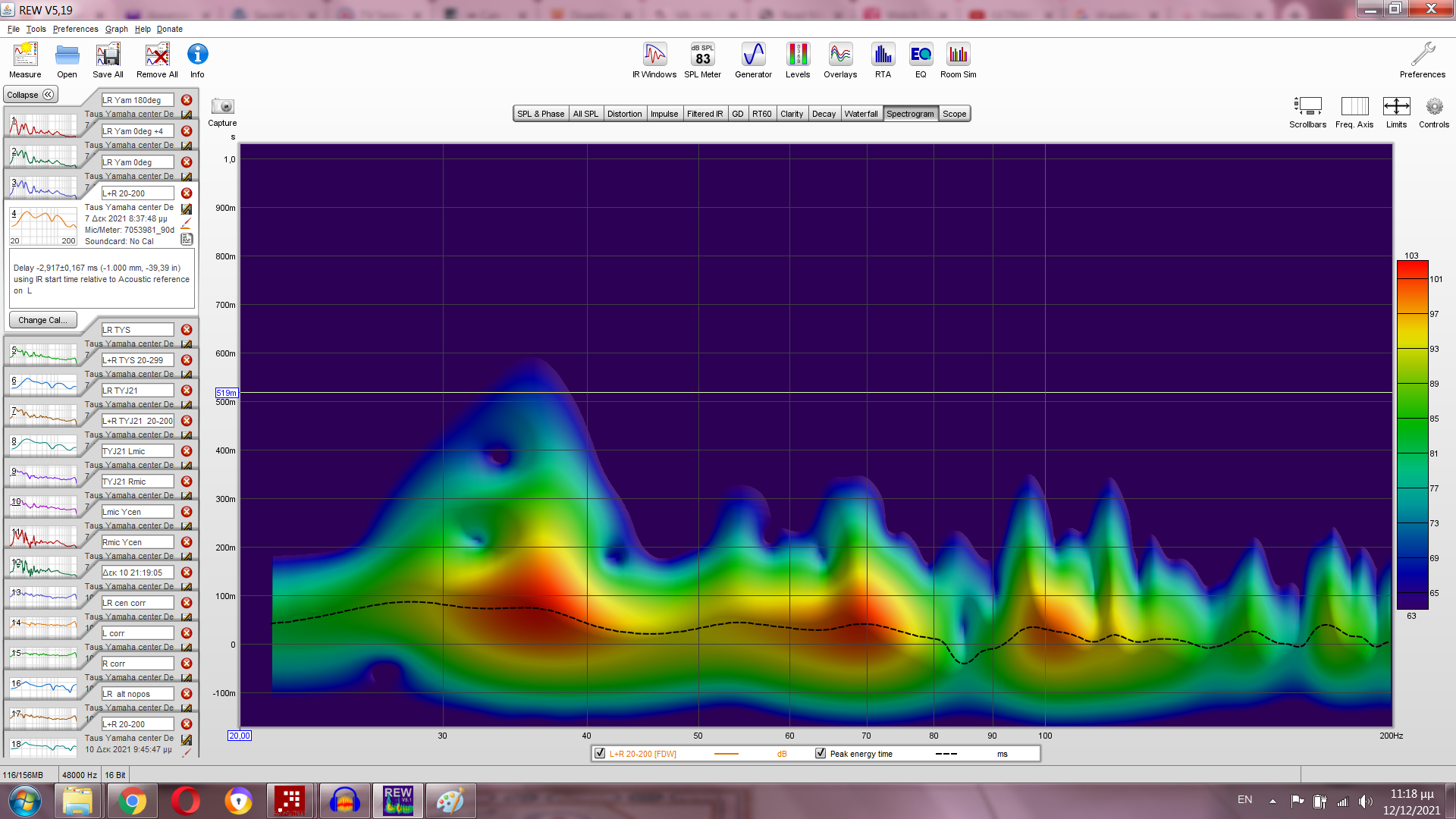Remove the LR Yam 180deg measurement
The image size is (1456, 819).
pyautogui.click(x=187, y=100)
